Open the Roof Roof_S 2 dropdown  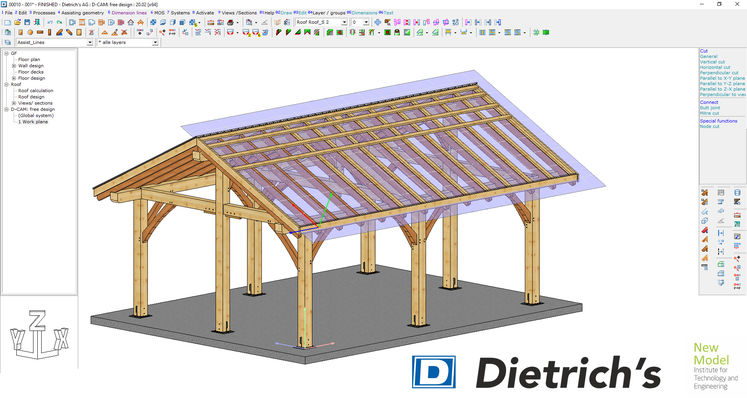pyautogui.click(x=343, y=22)
